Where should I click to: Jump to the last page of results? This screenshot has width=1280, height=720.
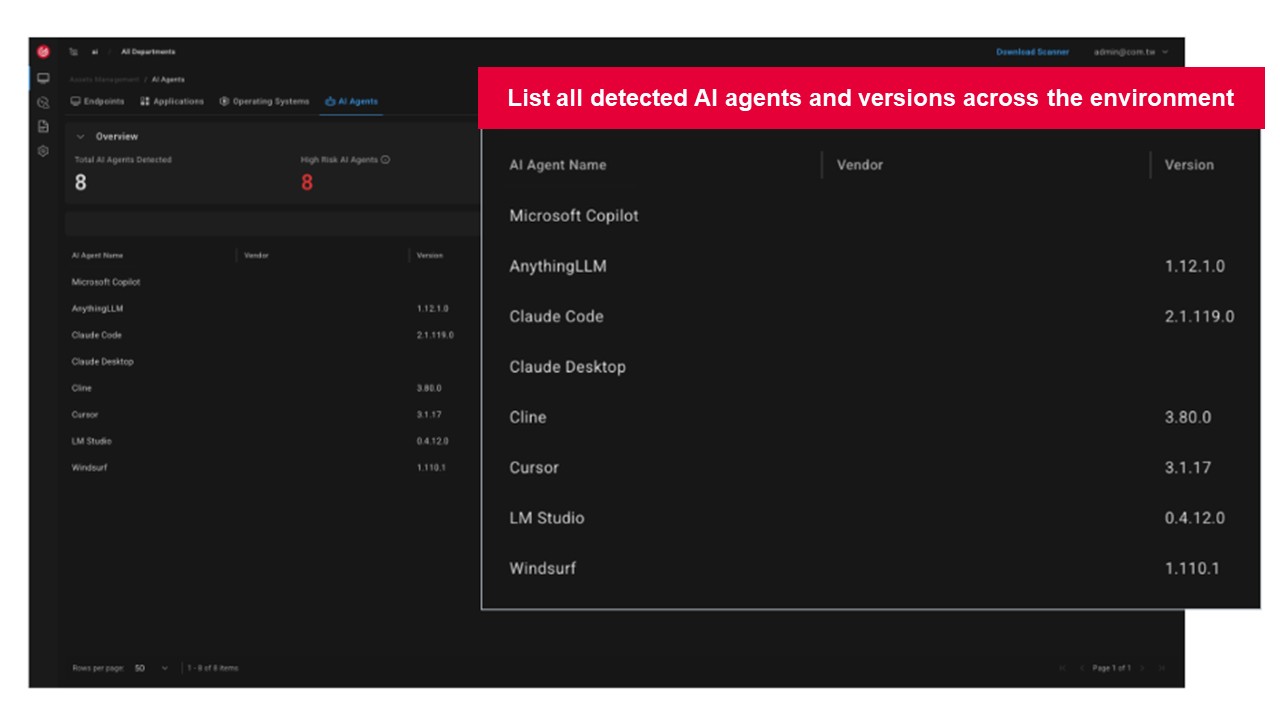1161,668
